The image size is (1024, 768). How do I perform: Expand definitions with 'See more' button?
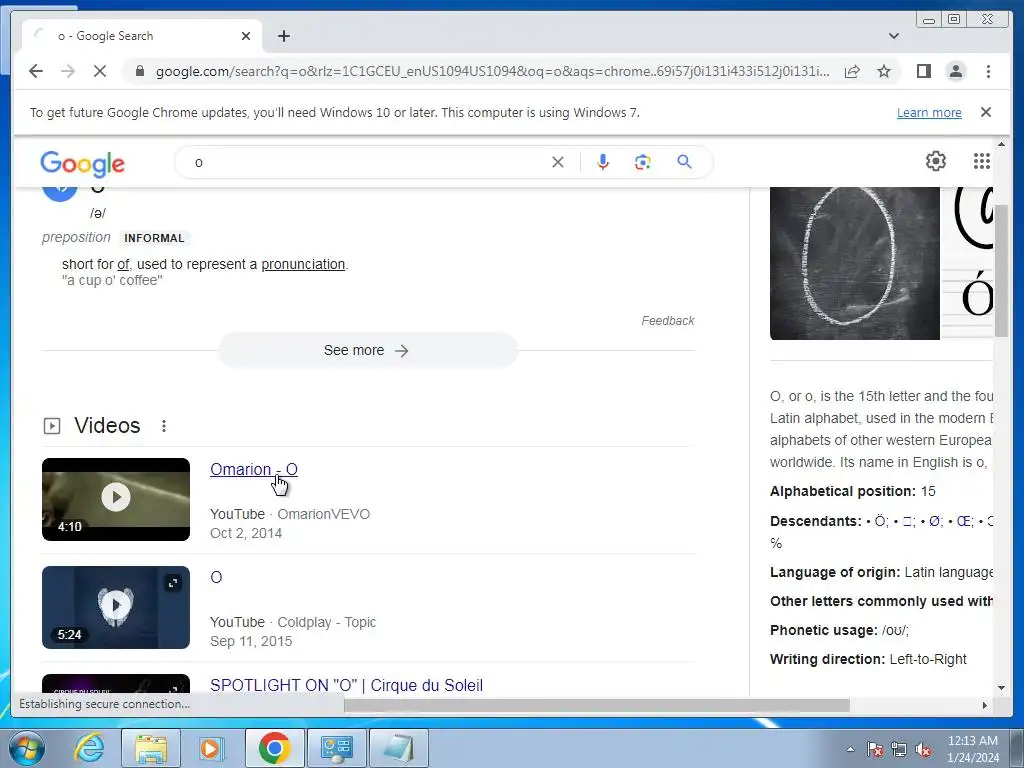pyautogui.click(x=367, y=351)
